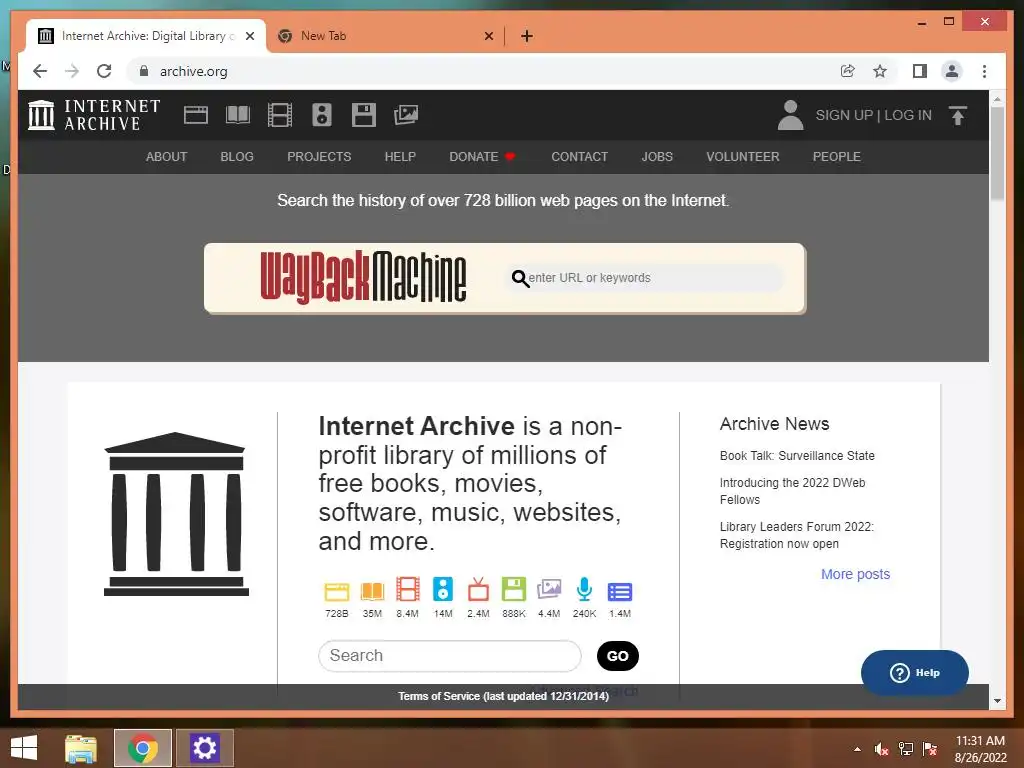Click the Wayback Machine logo

(363, 278)
